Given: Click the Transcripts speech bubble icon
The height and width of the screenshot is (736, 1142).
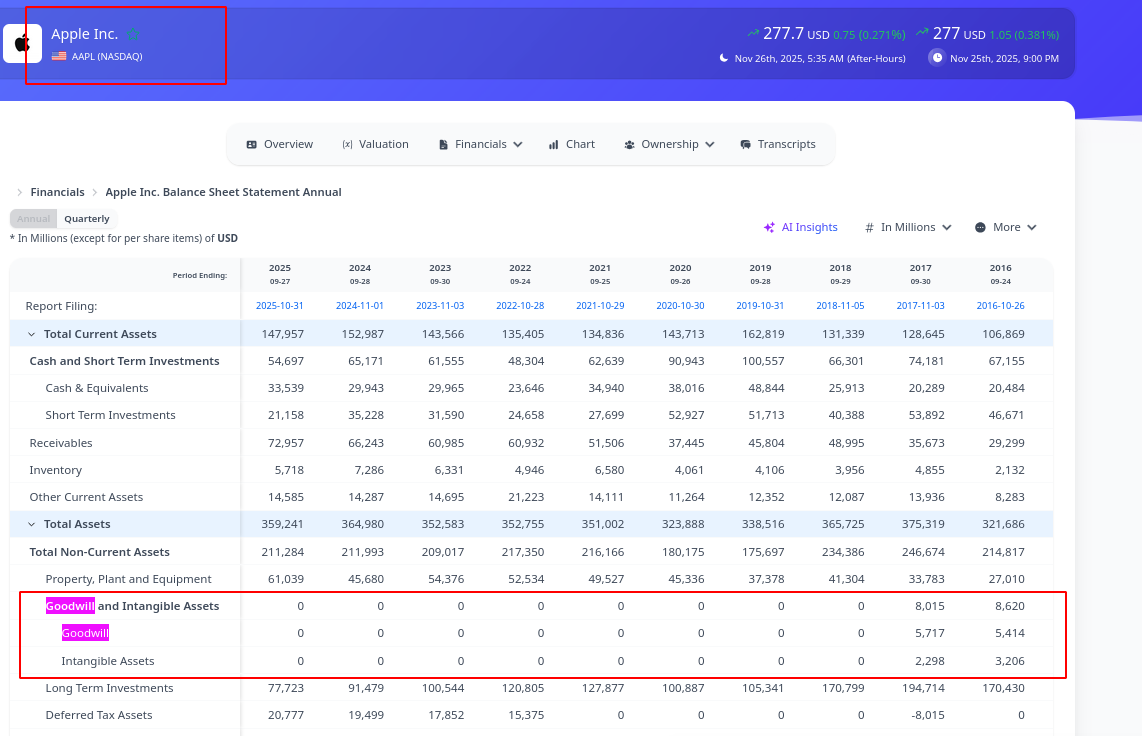Looking at the screenshot, I should [745, 145].
